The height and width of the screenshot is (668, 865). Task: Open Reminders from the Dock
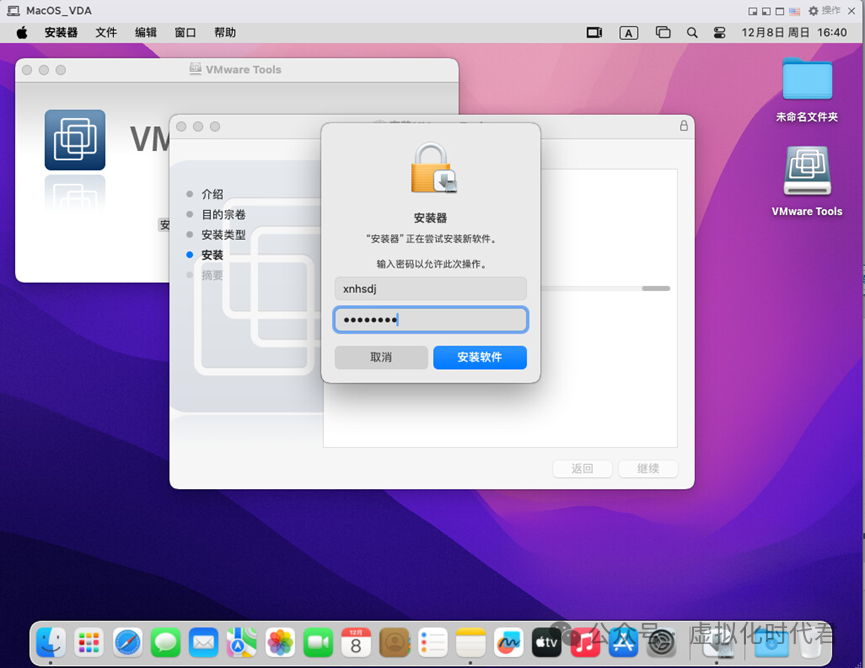pos(432,642)
